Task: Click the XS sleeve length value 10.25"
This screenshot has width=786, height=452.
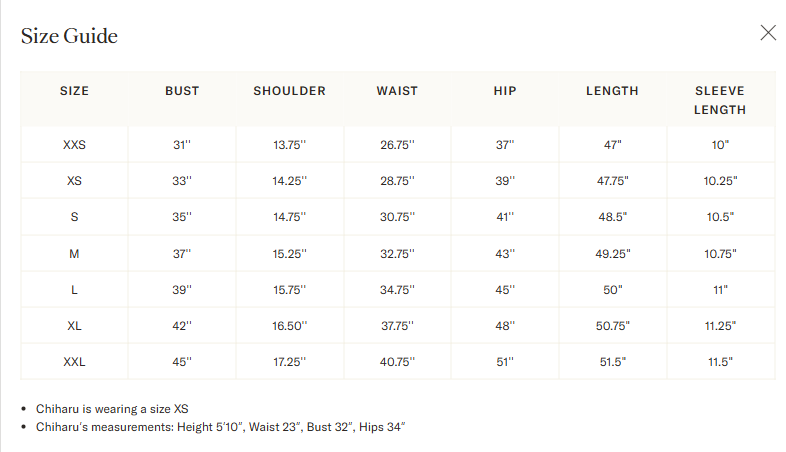Action: (720, 181)
